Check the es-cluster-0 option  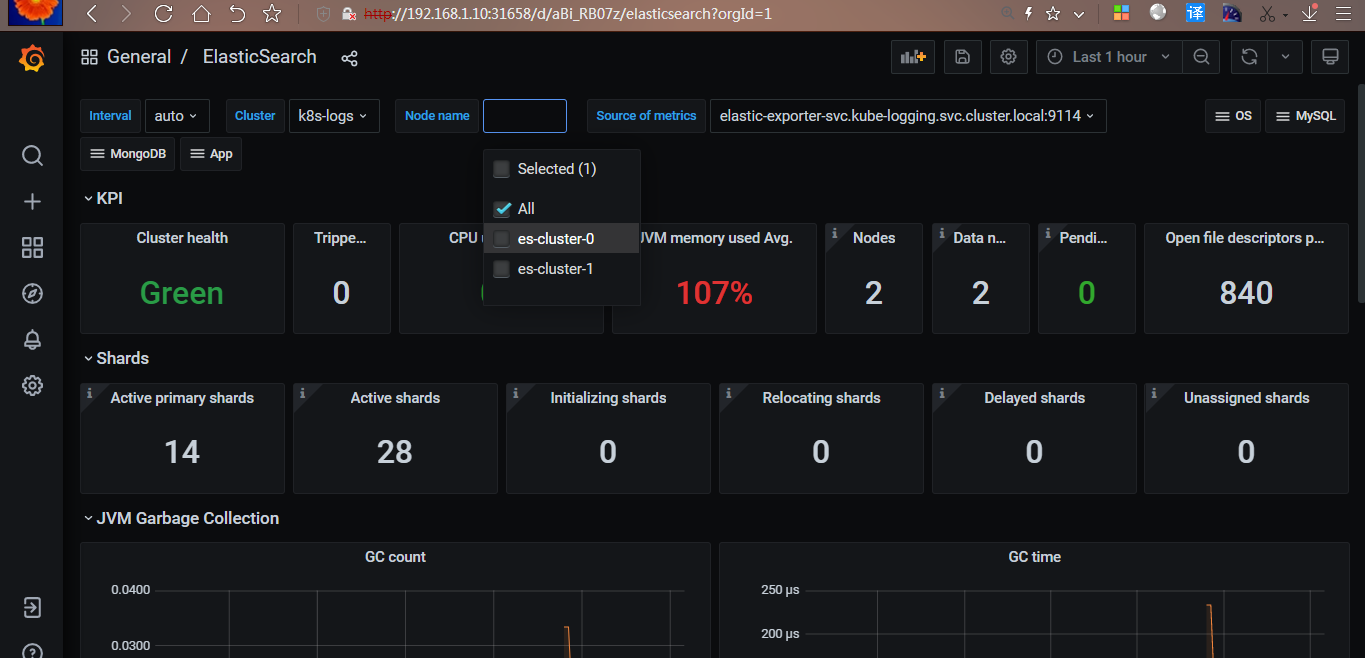click(502, 239)
